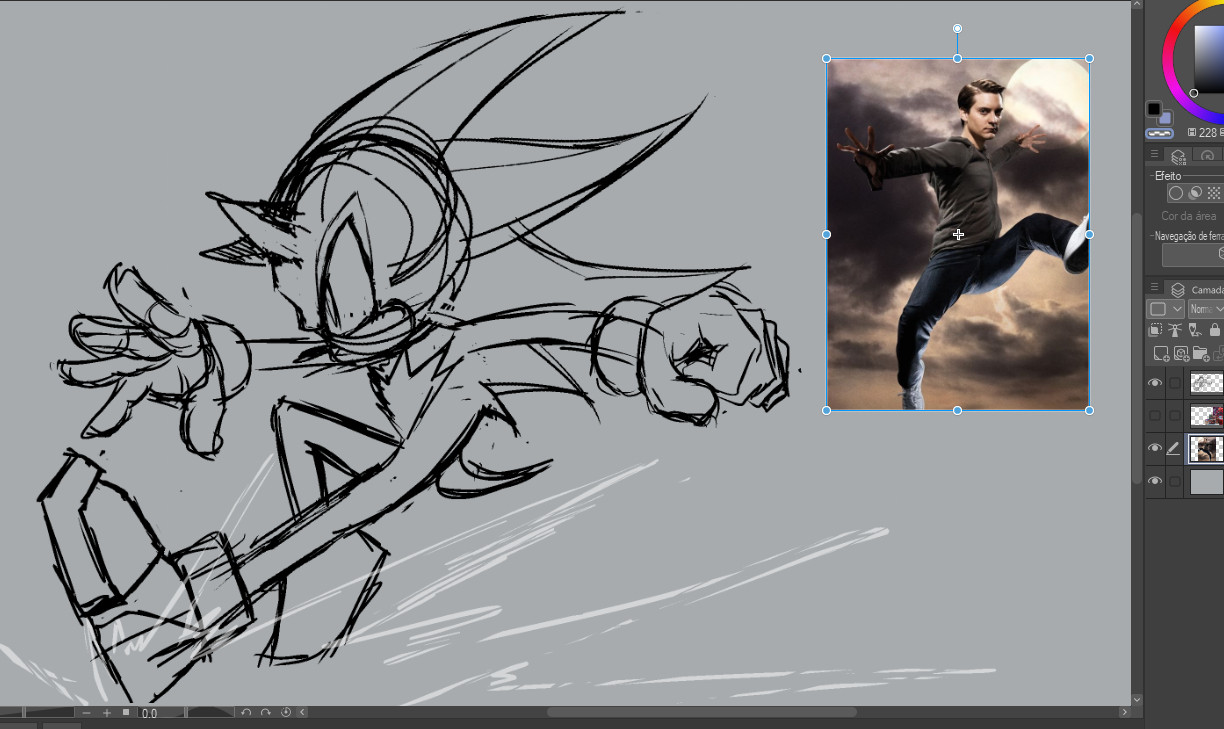Open the Layer Property panel menu
Viewport: 1224px width, 729px height.
coord(1154,155)
